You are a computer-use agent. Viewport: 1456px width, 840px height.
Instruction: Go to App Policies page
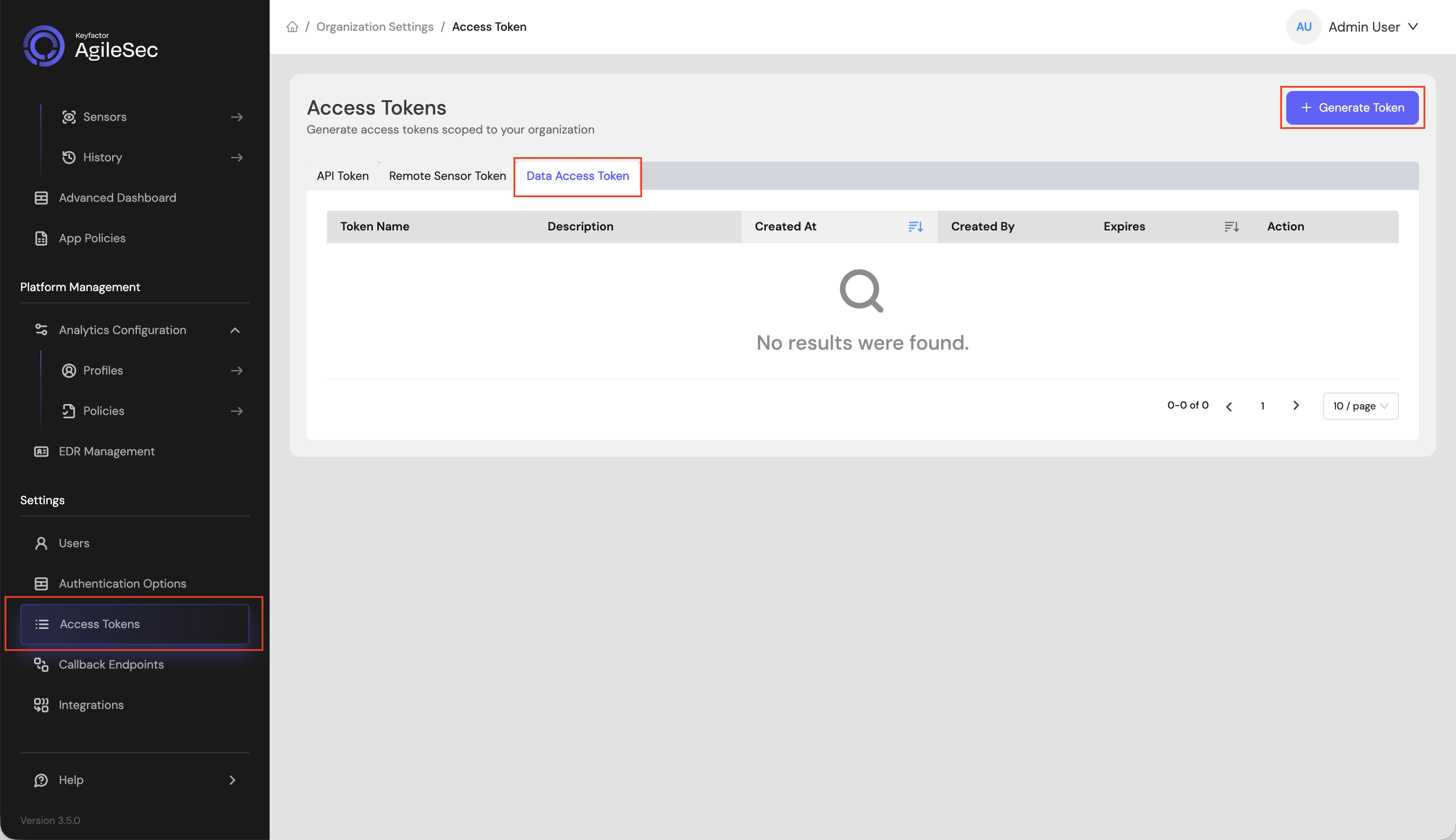(x=134, y=238)
